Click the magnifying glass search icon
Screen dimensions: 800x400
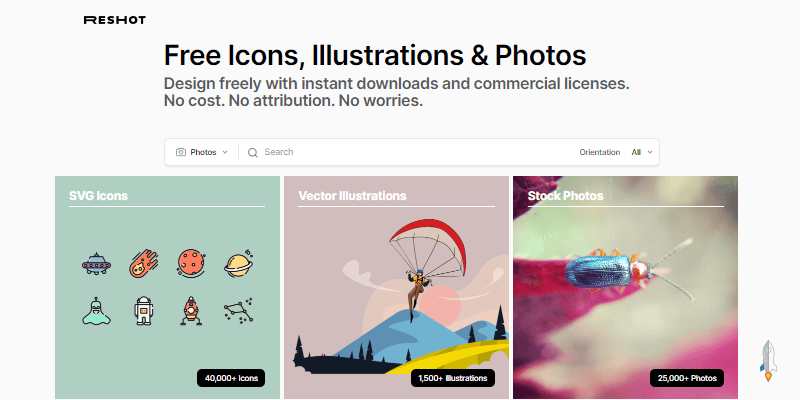pos(253,152)
